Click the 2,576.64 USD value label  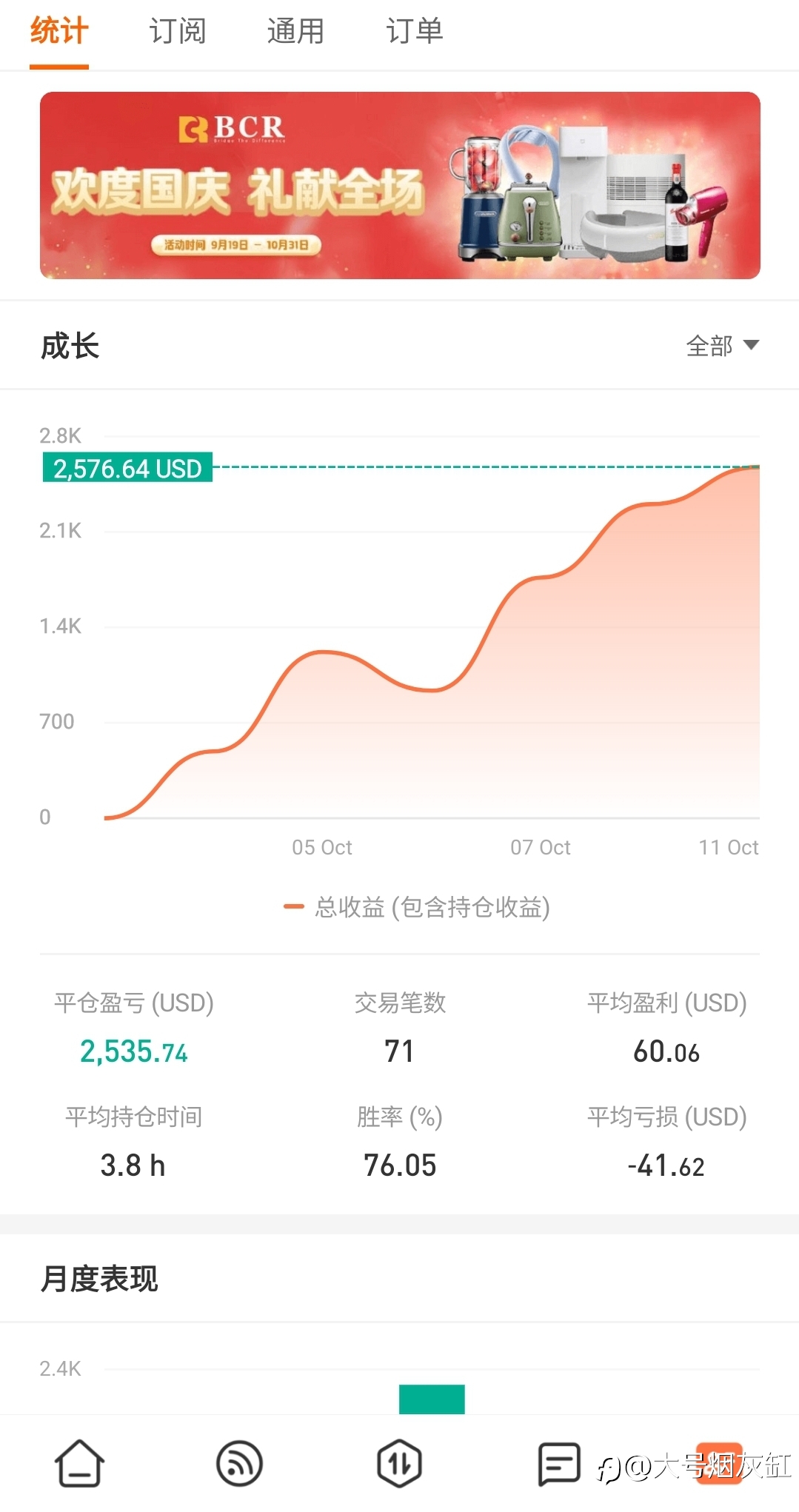[127, 468]
